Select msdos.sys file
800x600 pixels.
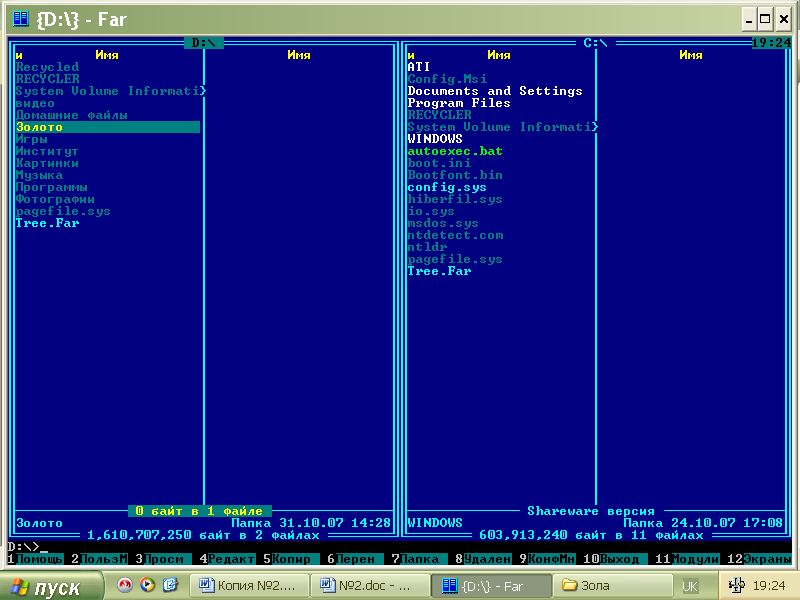(x=443, y=223)
